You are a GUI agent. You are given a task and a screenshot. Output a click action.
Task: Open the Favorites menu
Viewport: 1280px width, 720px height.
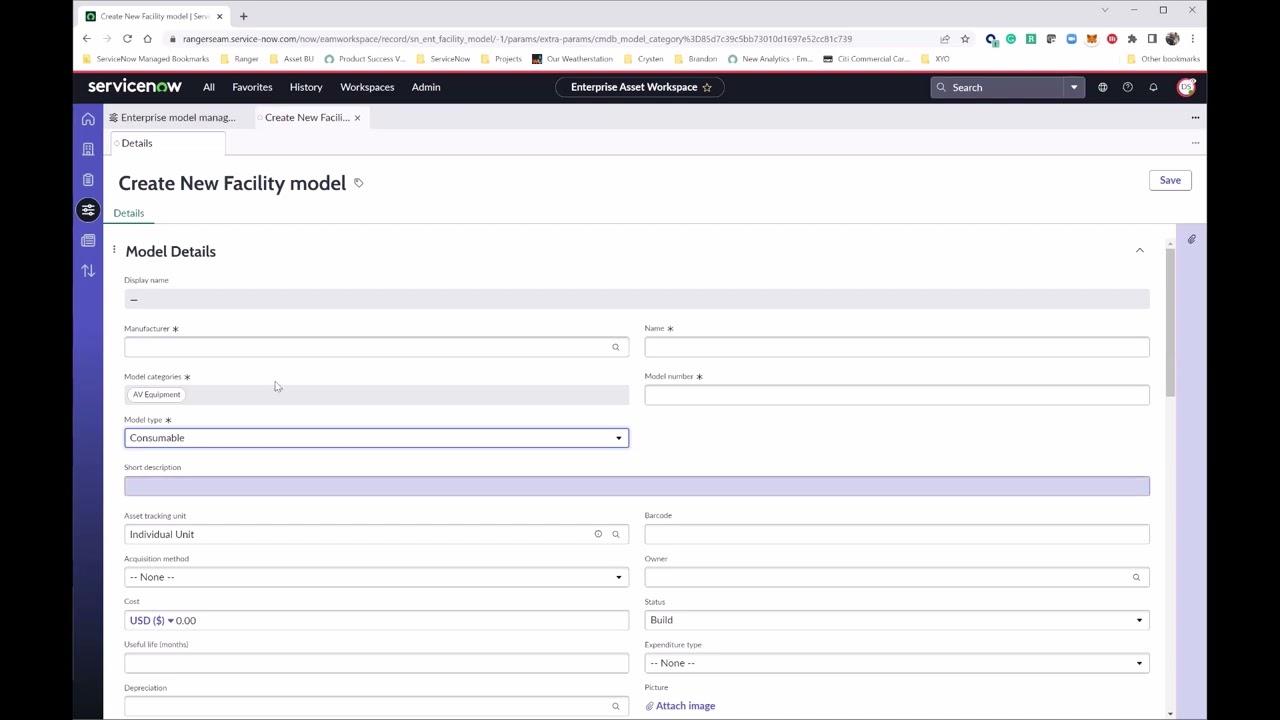point(252,87)
